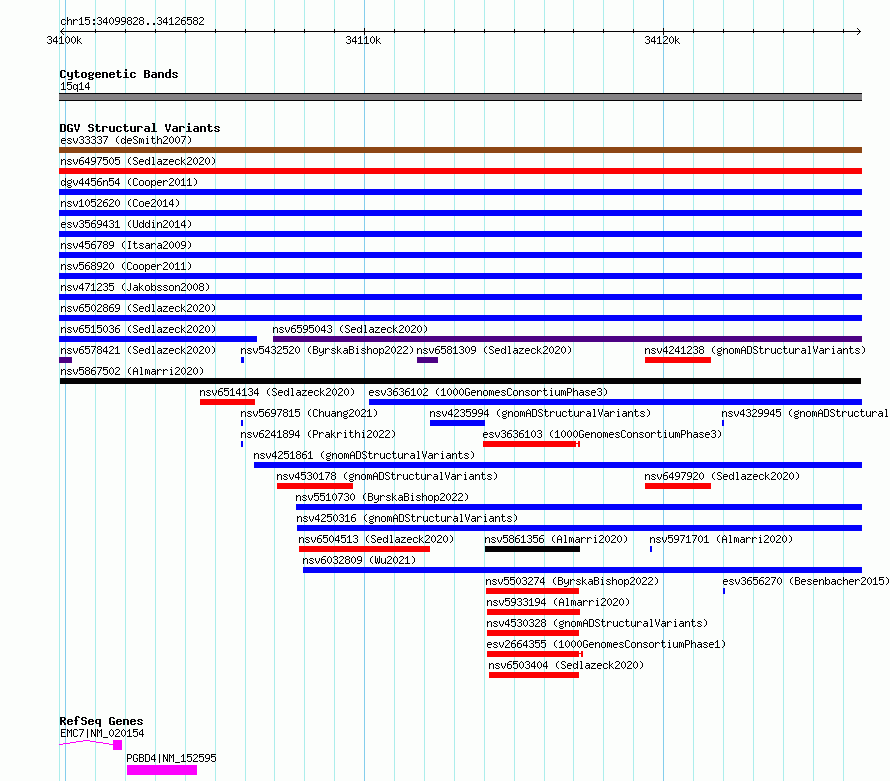Viewport: 890px width, 781px height.
Task: Click the nsv5503274 red variant bar
Action: tap(532, 591)
